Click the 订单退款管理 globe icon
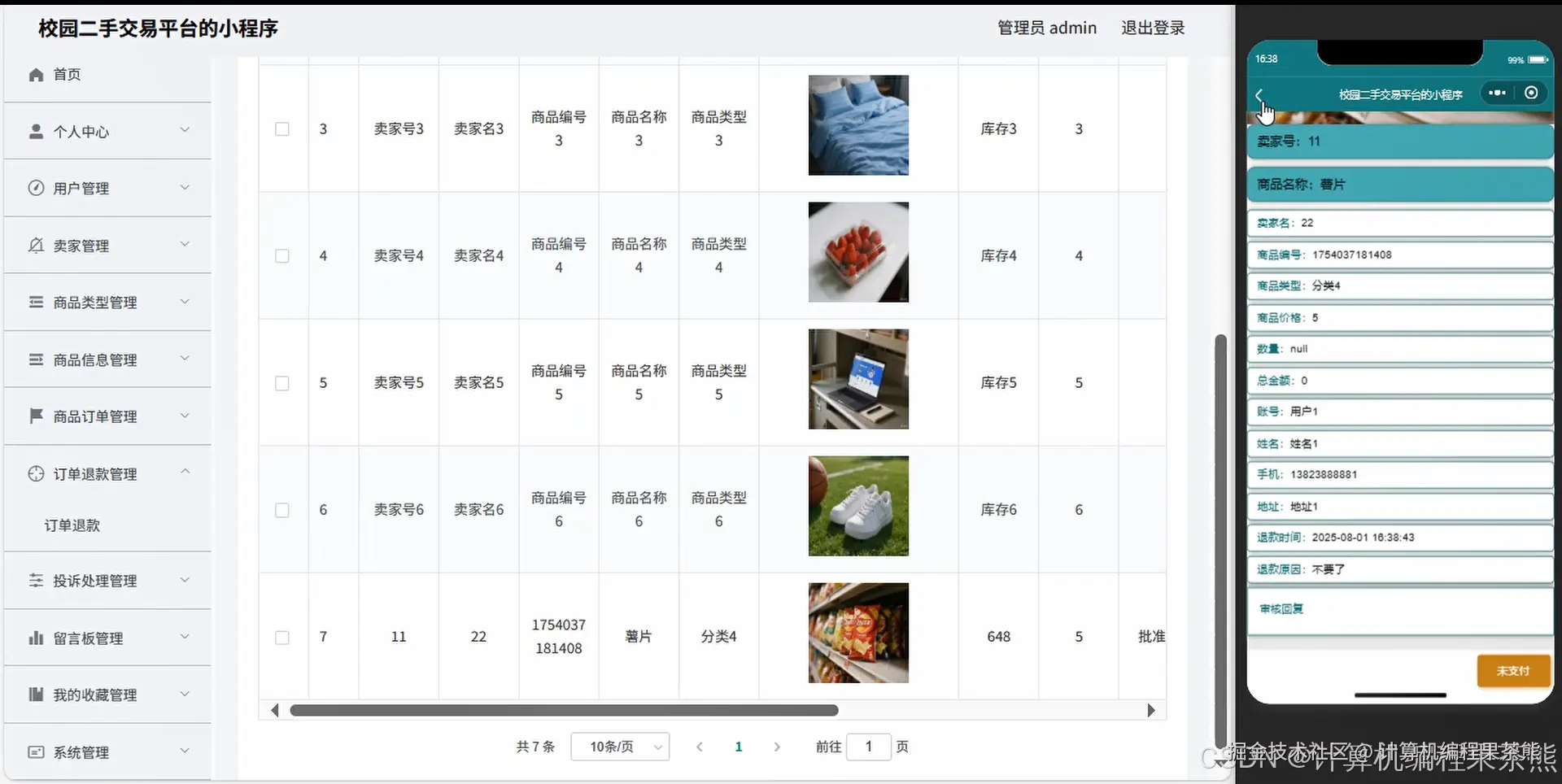1562x784 pixels. (36, 473)
